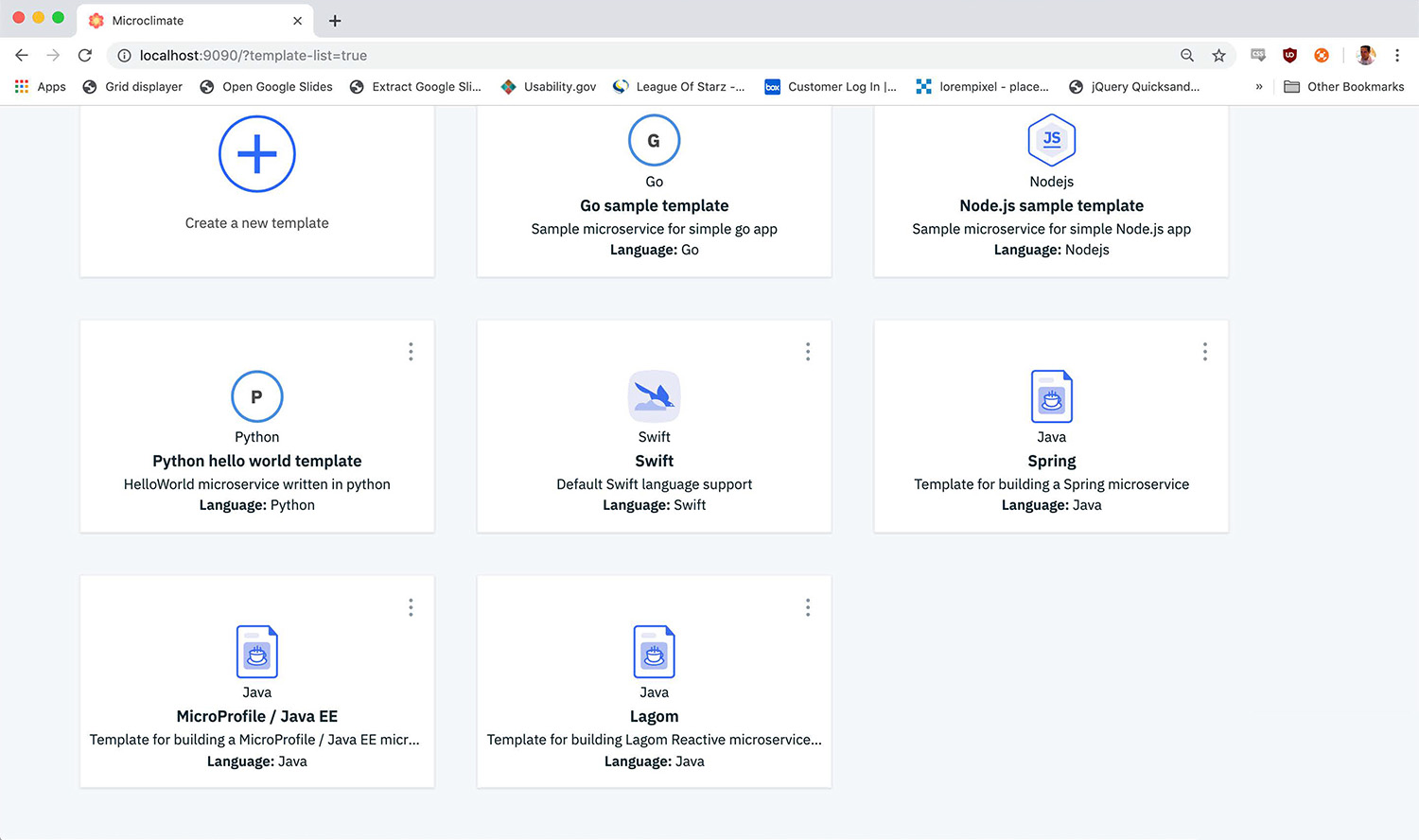Open the overflow menu on the Lagom card

pos(808,606)
